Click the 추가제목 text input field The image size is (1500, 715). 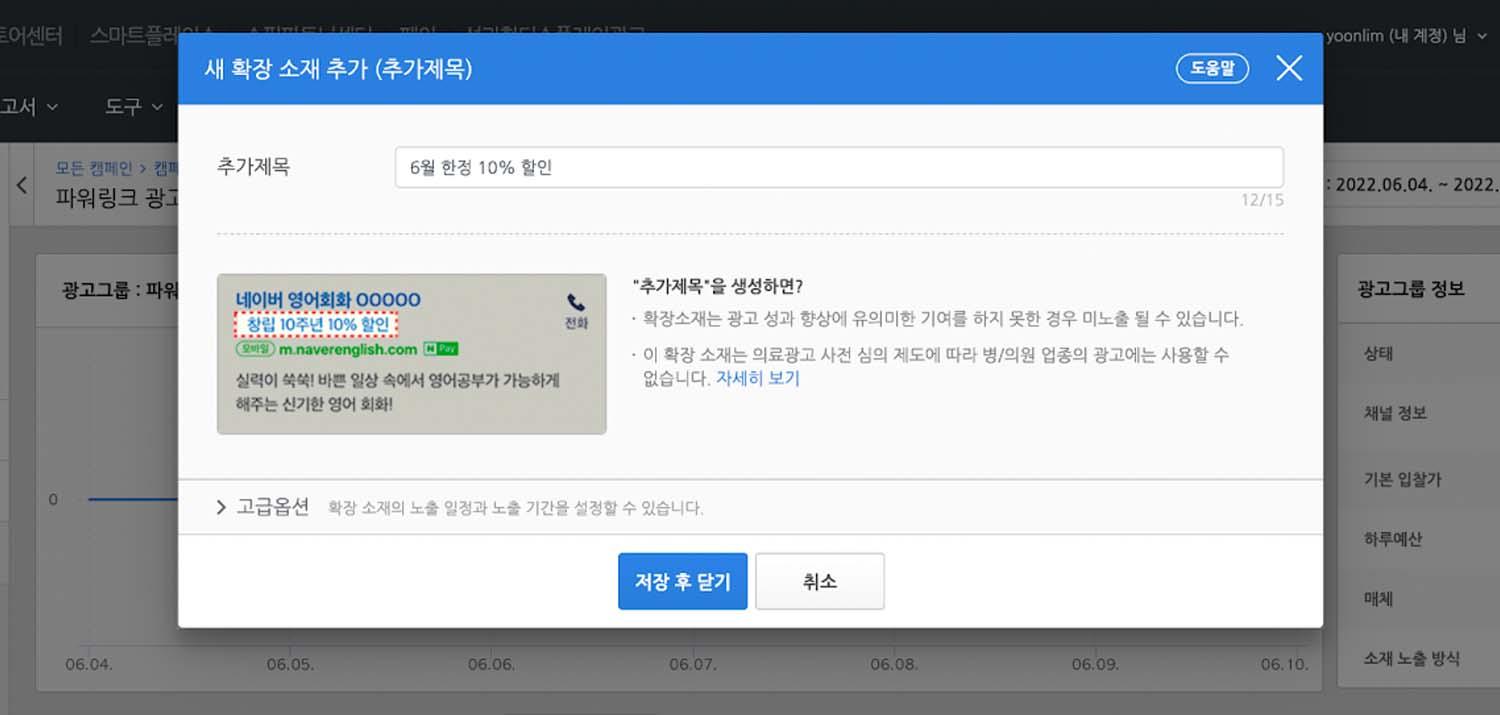tap(838, 167)
